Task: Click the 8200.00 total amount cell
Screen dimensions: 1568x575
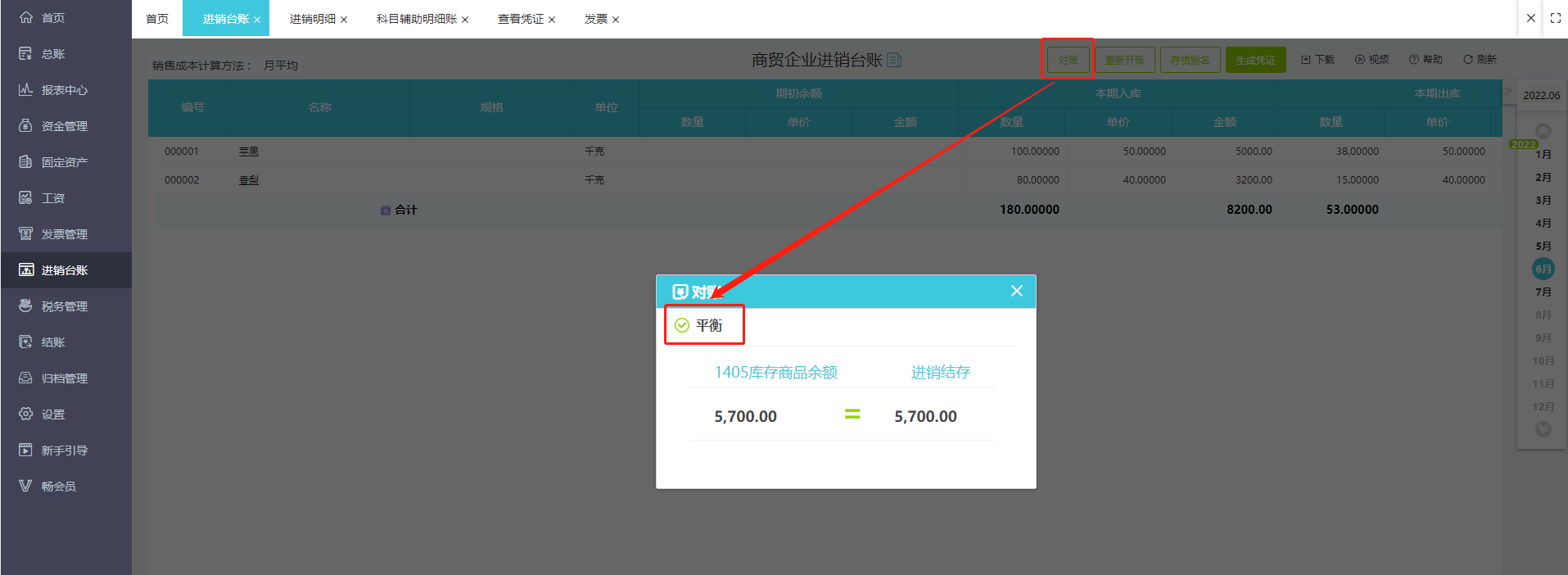Action: [x=1249, y=210]
